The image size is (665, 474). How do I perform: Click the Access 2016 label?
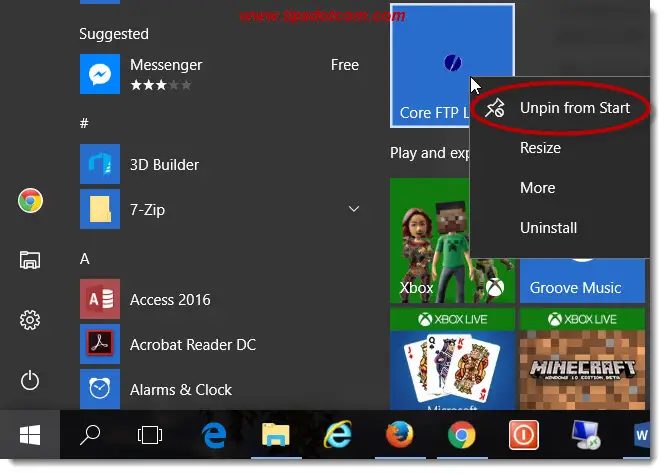pyautogui.click(x=170, y=300)
